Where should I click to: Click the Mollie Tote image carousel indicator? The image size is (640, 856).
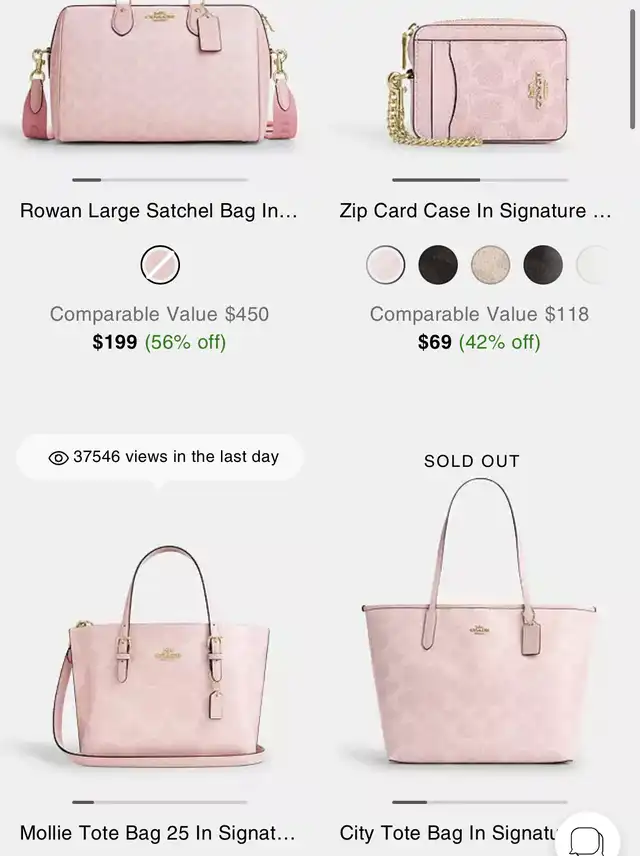click(160, 802)
